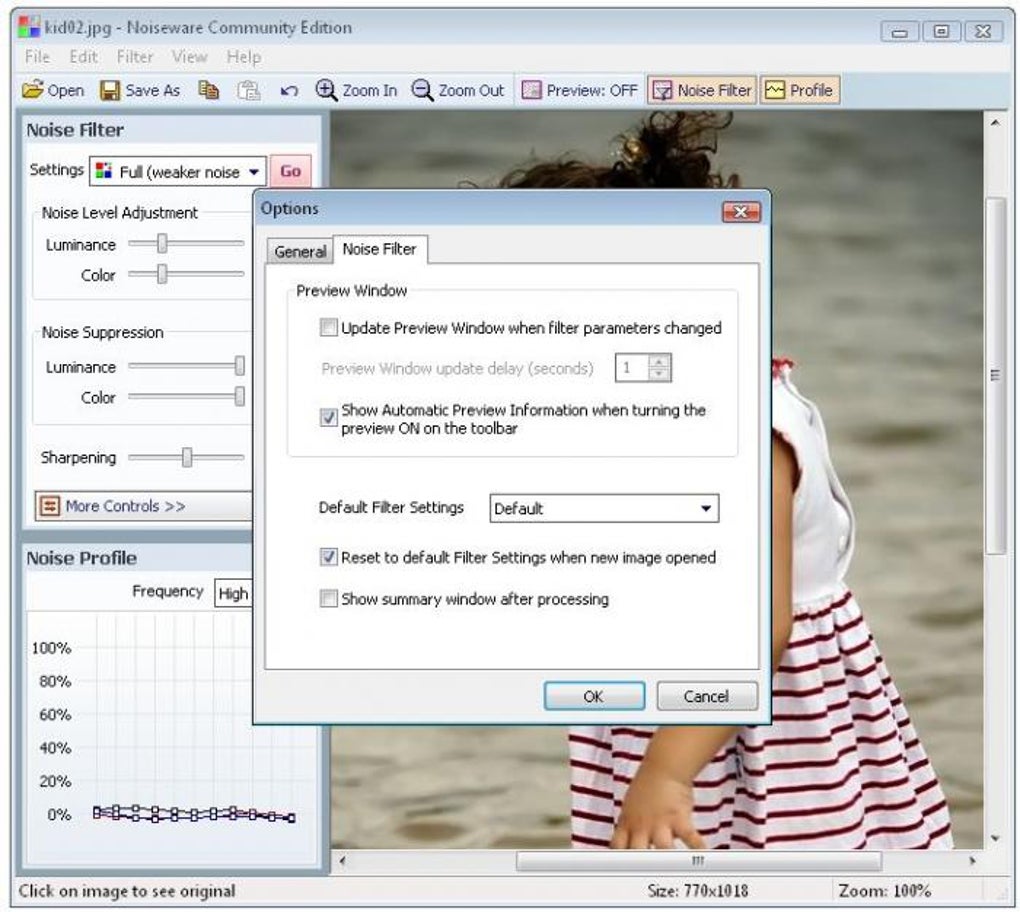
Task: Expand More Controls >> button
Action: click(x=143, y=505)
